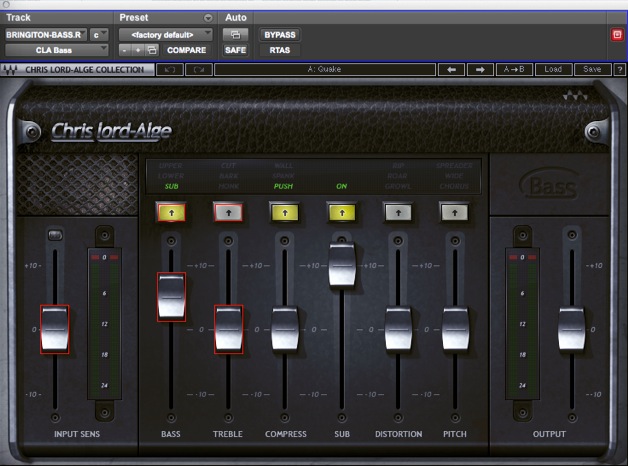Click the input clip LED above INPUT SENS
Screen dimensions: 628x466
[55, 235]
